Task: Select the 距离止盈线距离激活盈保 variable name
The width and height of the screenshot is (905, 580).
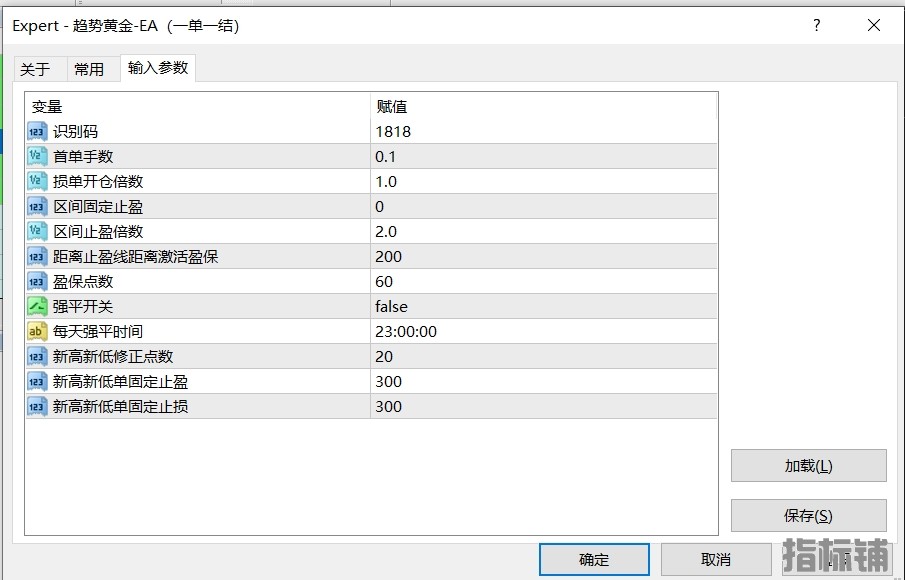Action: coord(136,256)
